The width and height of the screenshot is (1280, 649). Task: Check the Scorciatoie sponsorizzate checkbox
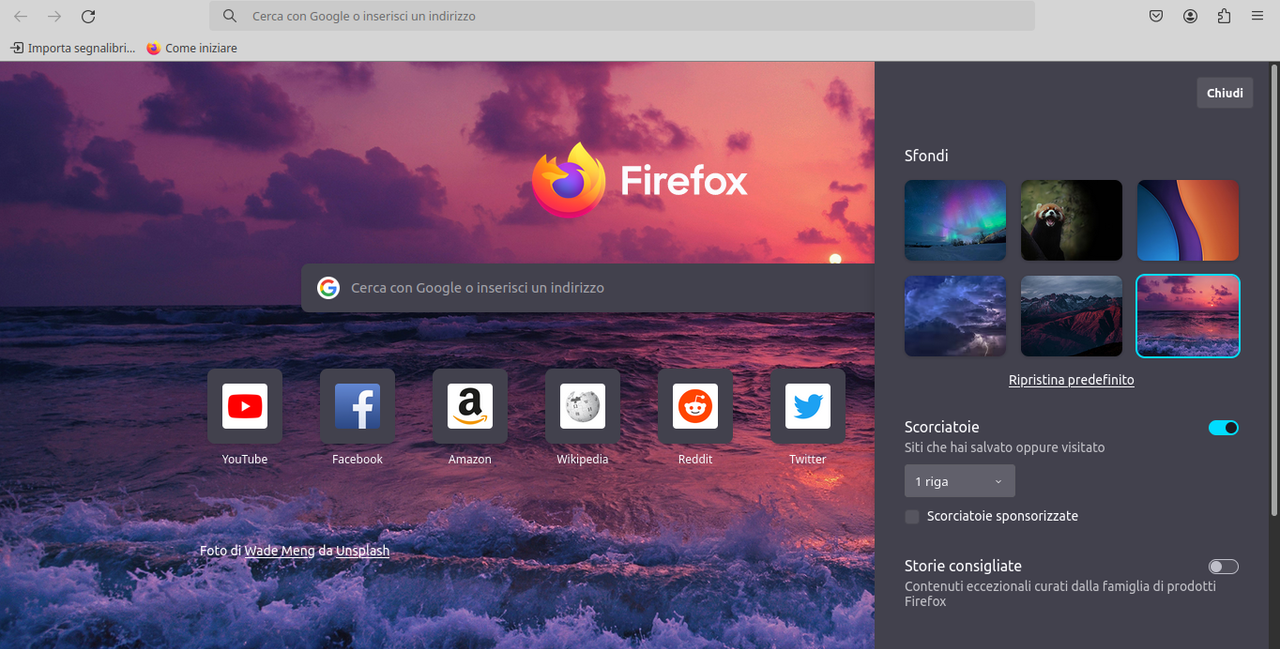[912, 517]
